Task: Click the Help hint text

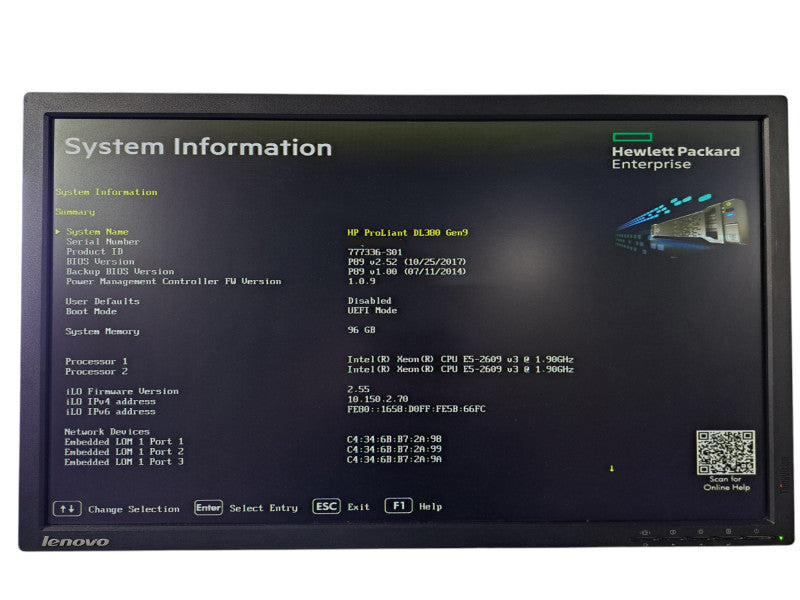Action: pos(430,506)
